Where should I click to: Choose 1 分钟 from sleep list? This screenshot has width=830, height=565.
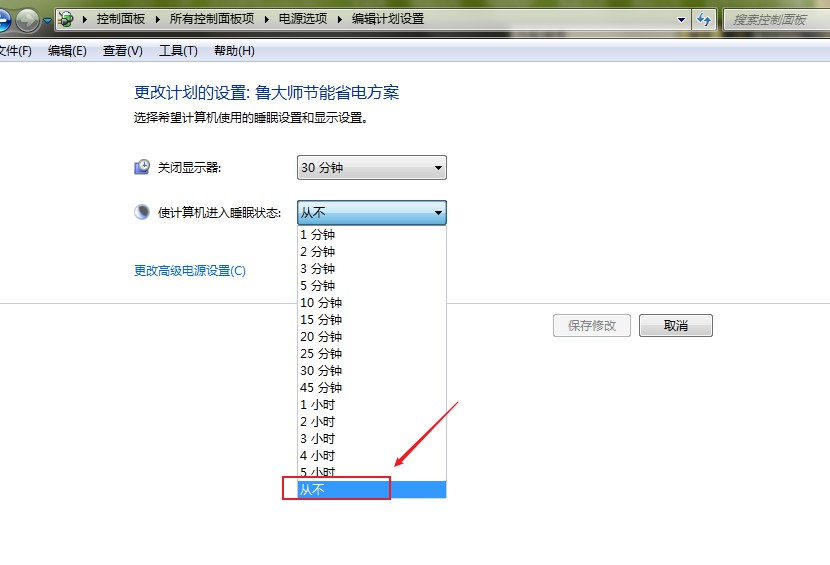(x=372, y=235)
